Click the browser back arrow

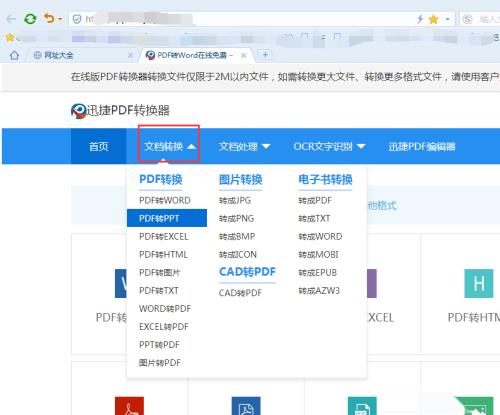(11, 19)
